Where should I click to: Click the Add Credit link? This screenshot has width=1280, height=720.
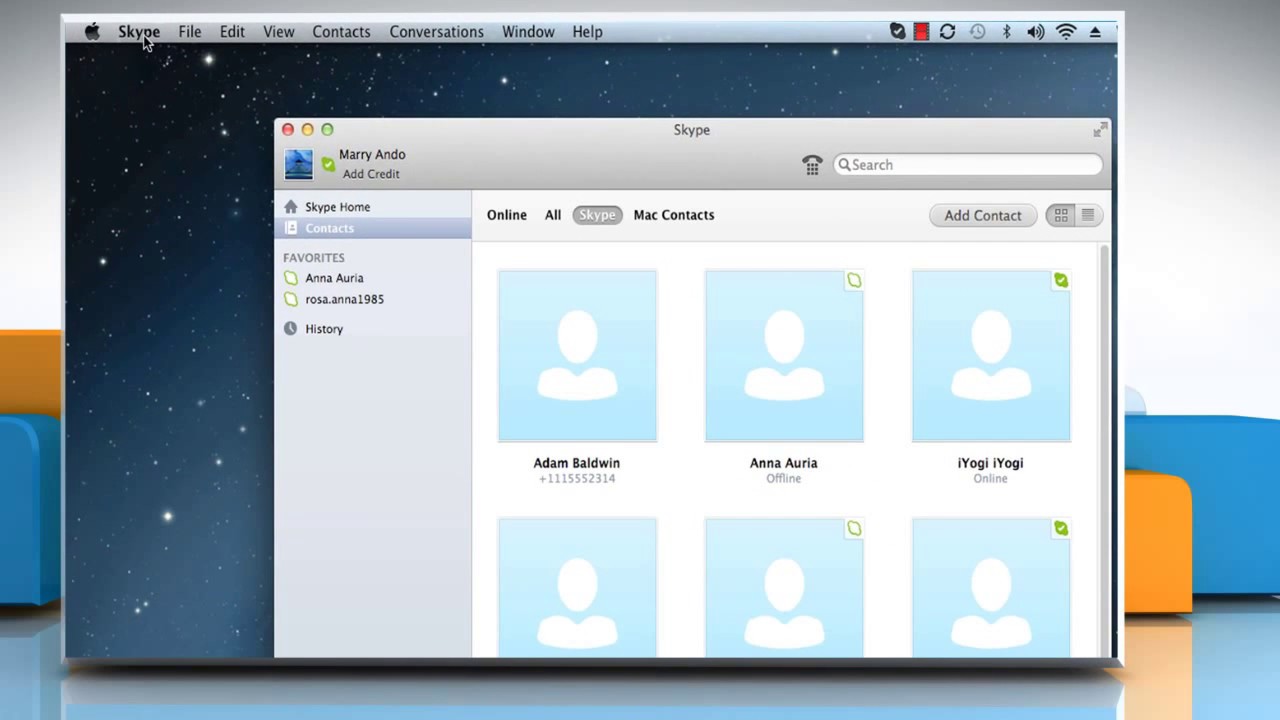tap(371, 174)
